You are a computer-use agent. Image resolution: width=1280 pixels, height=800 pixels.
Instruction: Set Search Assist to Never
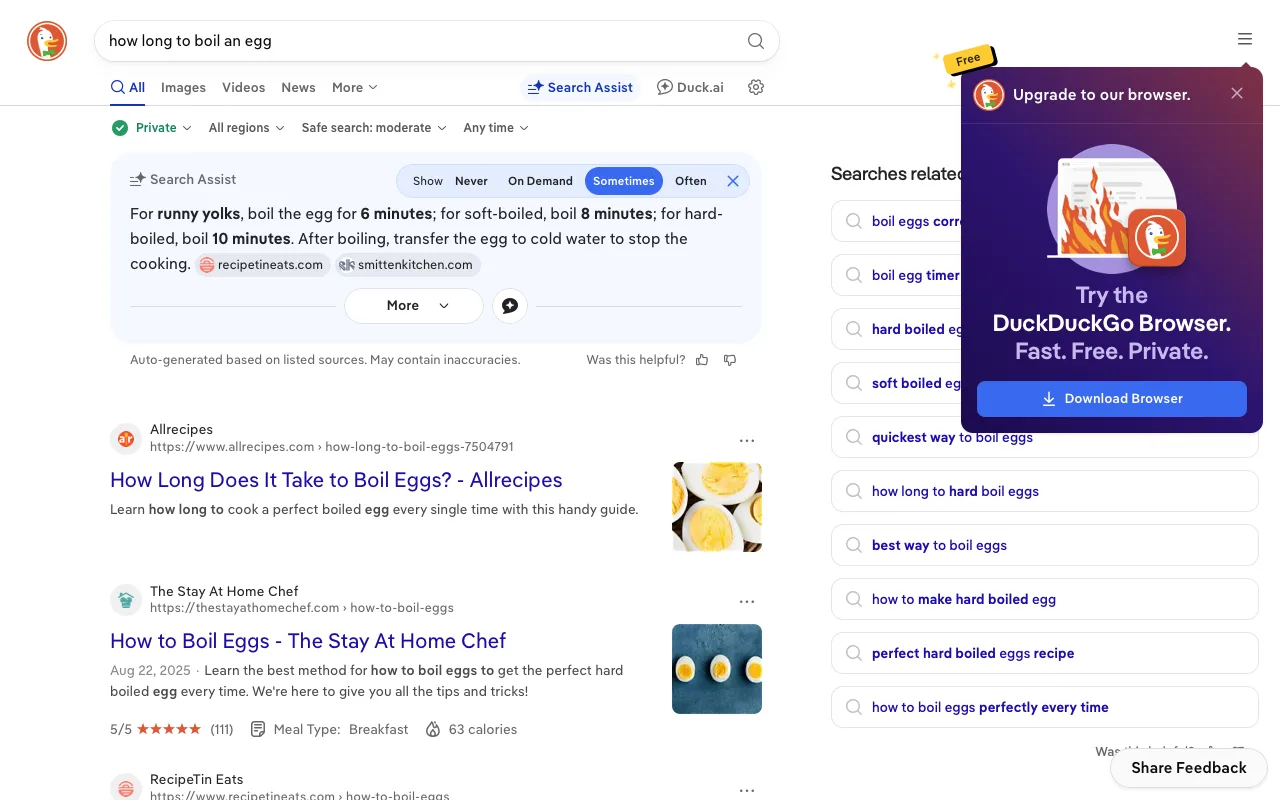[471, 181]
